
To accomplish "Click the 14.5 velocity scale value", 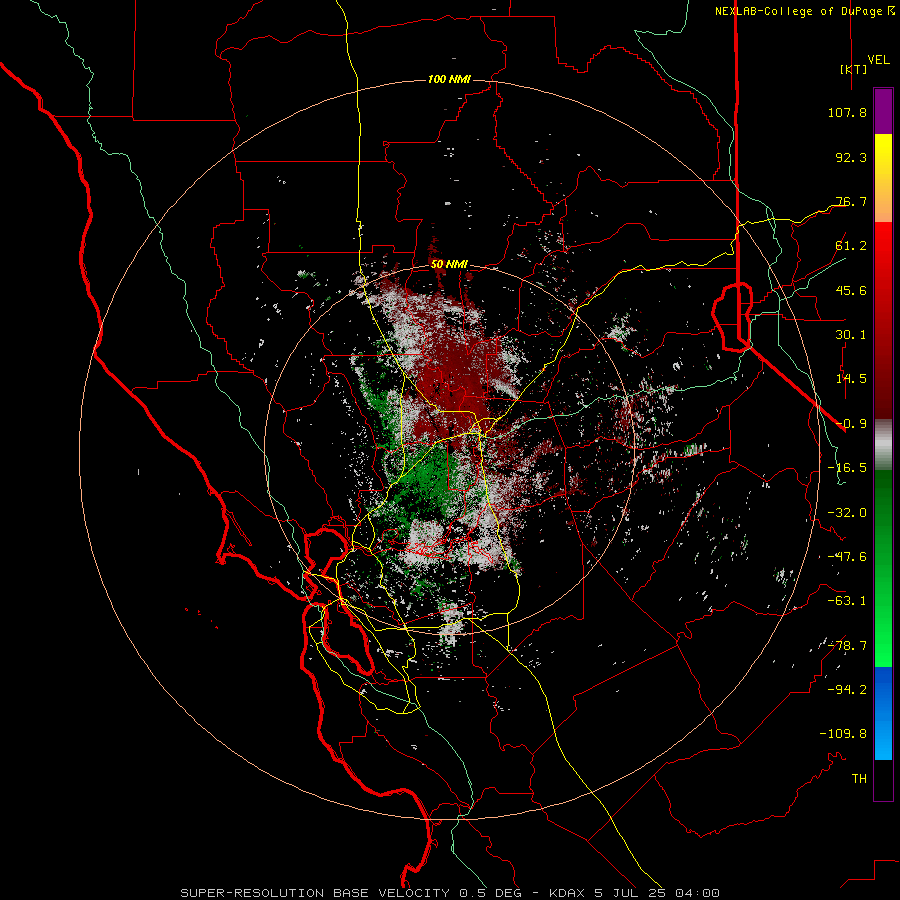I will pyautogui.click(x=851, y=379).
